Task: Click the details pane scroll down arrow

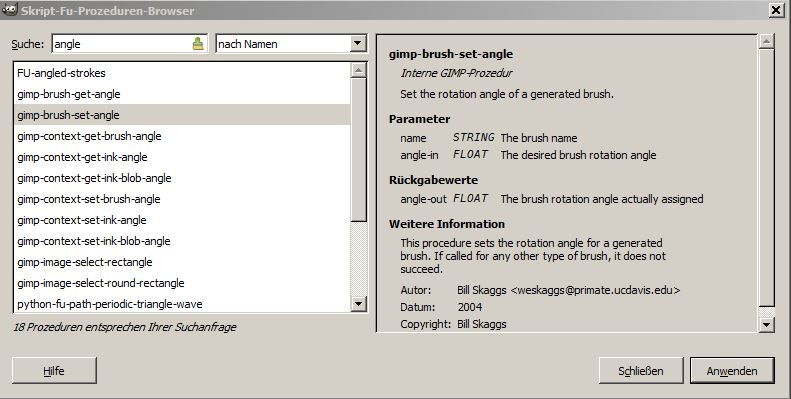Action: point(766,324)
